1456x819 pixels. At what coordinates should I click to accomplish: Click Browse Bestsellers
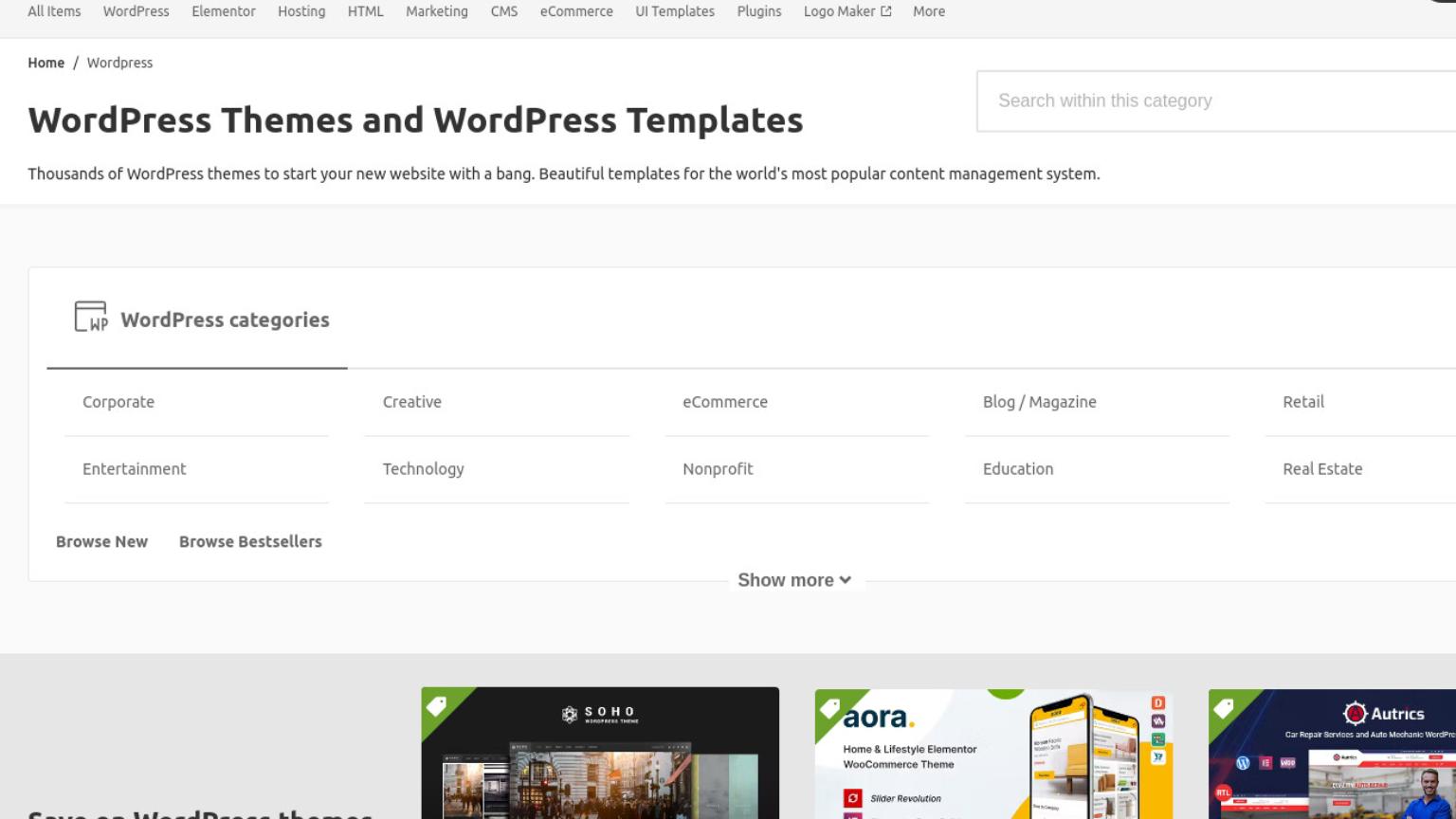[x=250, y=542]
